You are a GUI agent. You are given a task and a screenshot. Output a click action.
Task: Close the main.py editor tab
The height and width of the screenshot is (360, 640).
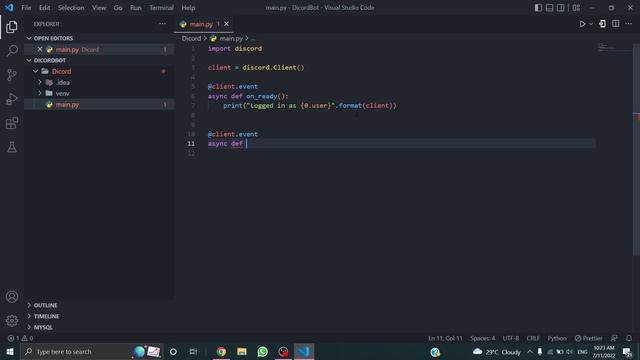click(x=227, y=24)
